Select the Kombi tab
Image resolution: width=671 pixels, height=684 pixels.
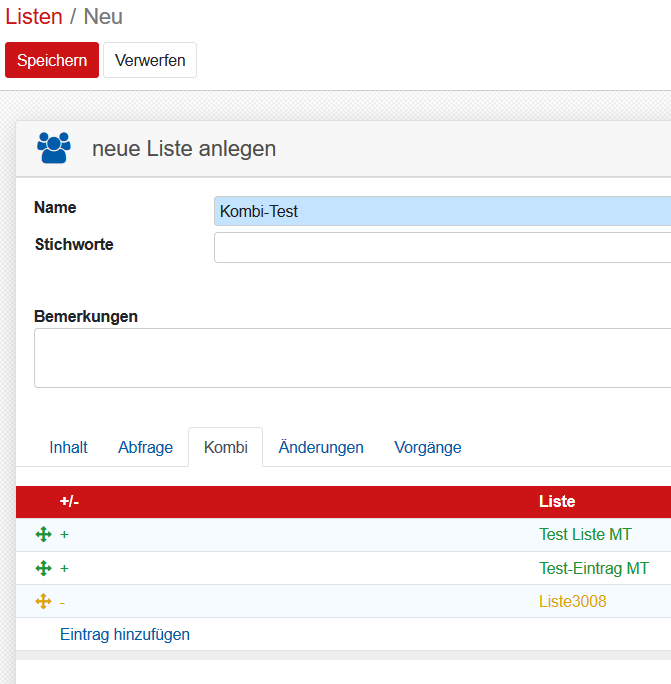225,447
